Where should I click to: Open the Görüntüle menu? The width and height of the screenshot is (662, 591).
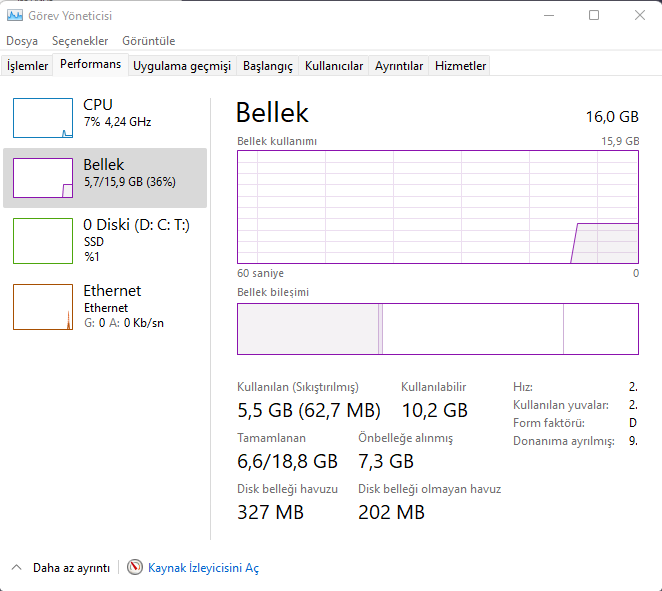click(149, 41)
